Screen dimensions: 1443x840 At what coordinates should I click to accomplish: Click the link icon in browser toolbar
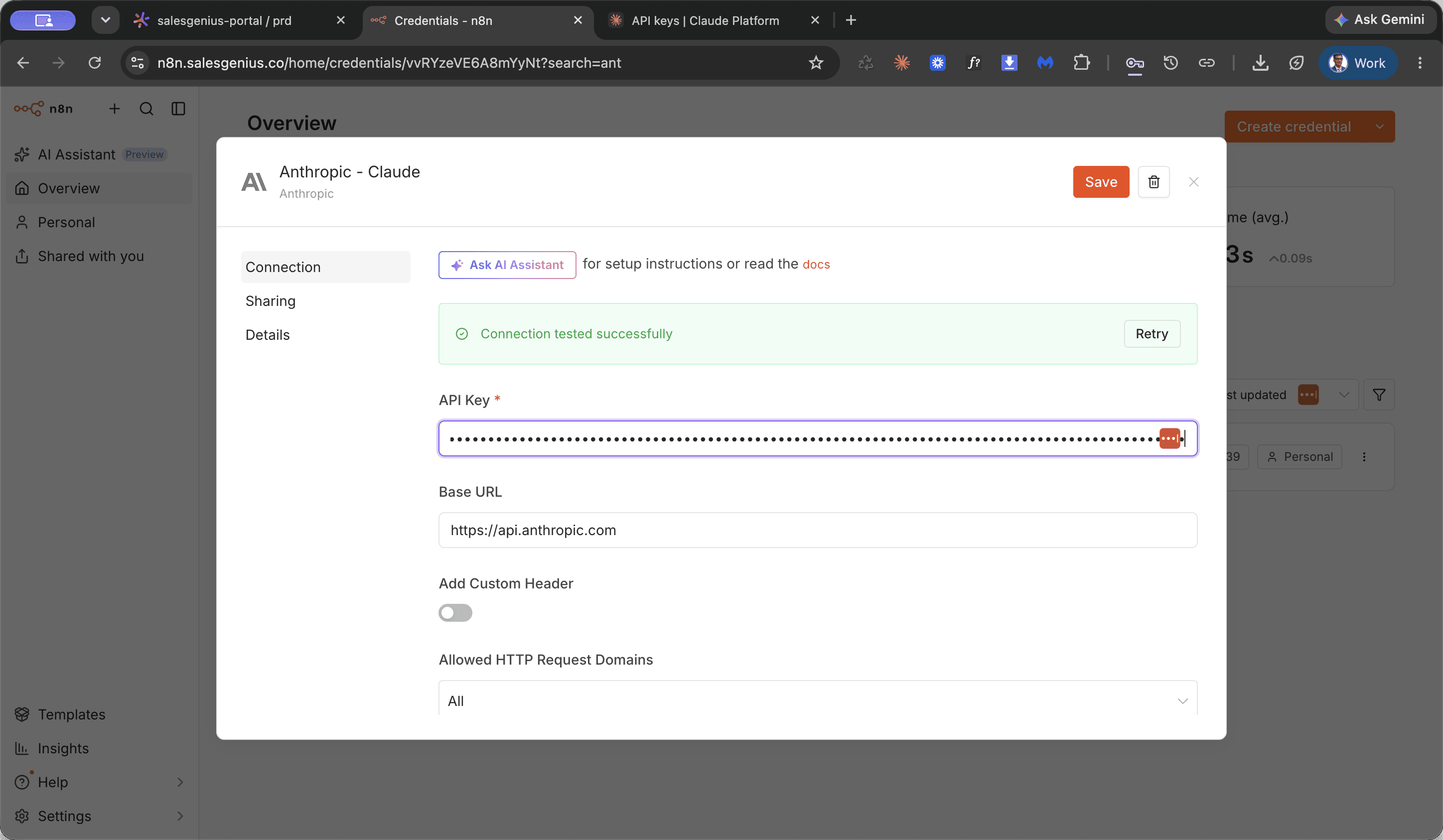point(1206,62)
